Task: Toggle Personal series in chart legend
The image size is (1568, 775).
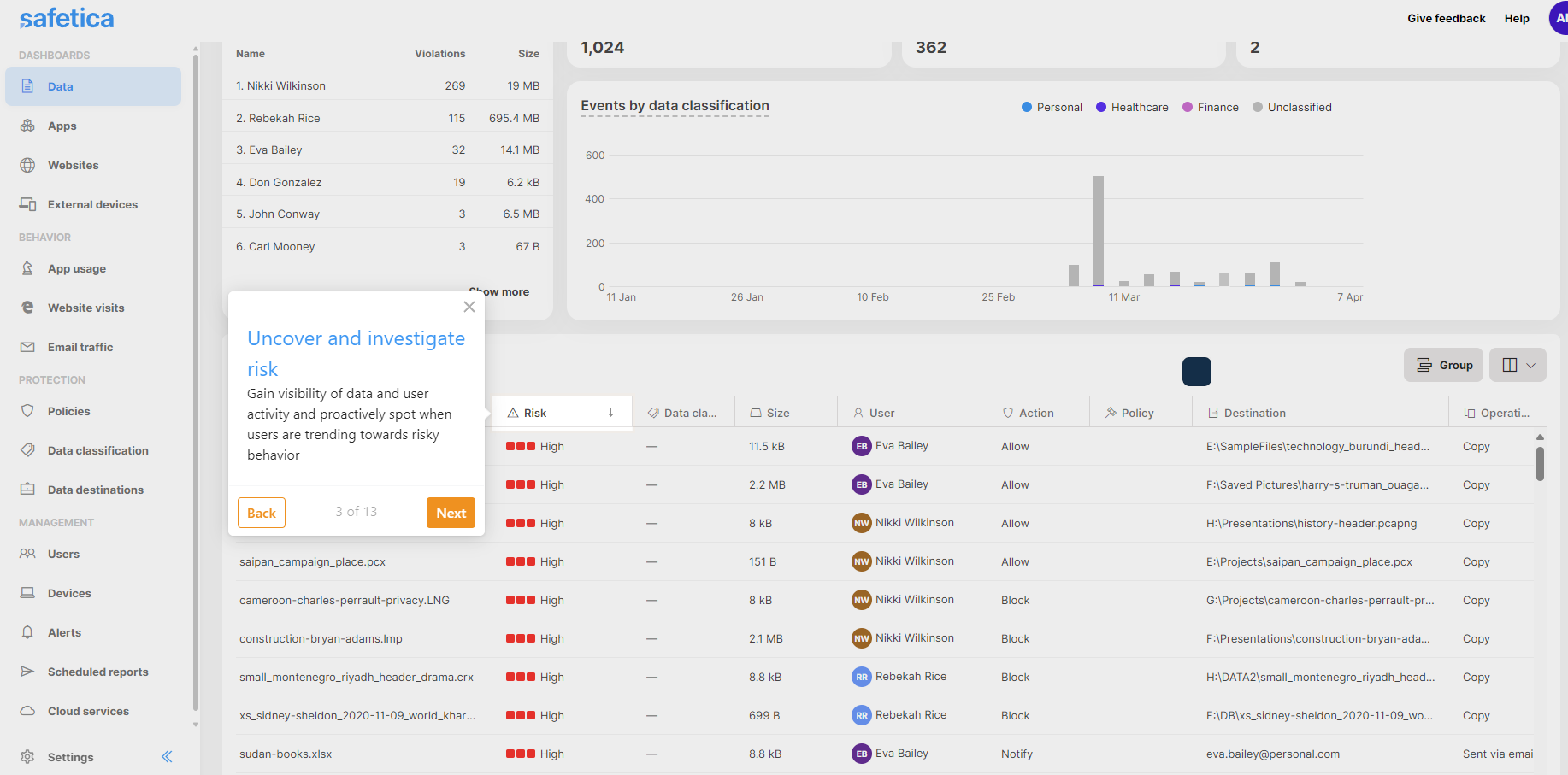Action: coord(1052,107)
